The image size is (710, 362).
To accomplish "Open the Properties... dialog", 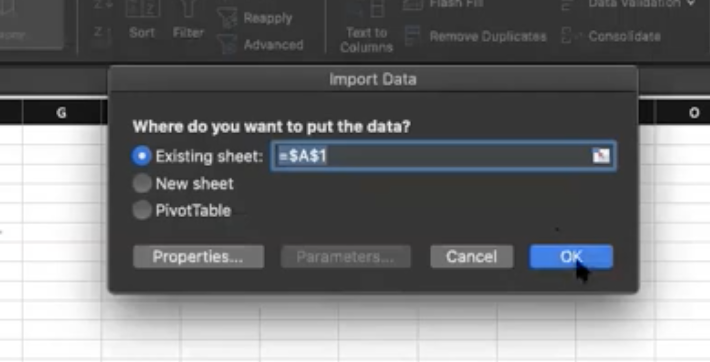I will click(198, 257).
